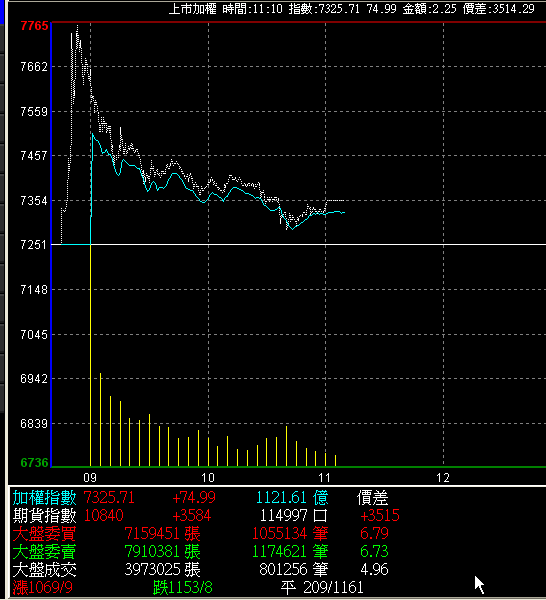Click the 10840 futures index value

point(104,516)
